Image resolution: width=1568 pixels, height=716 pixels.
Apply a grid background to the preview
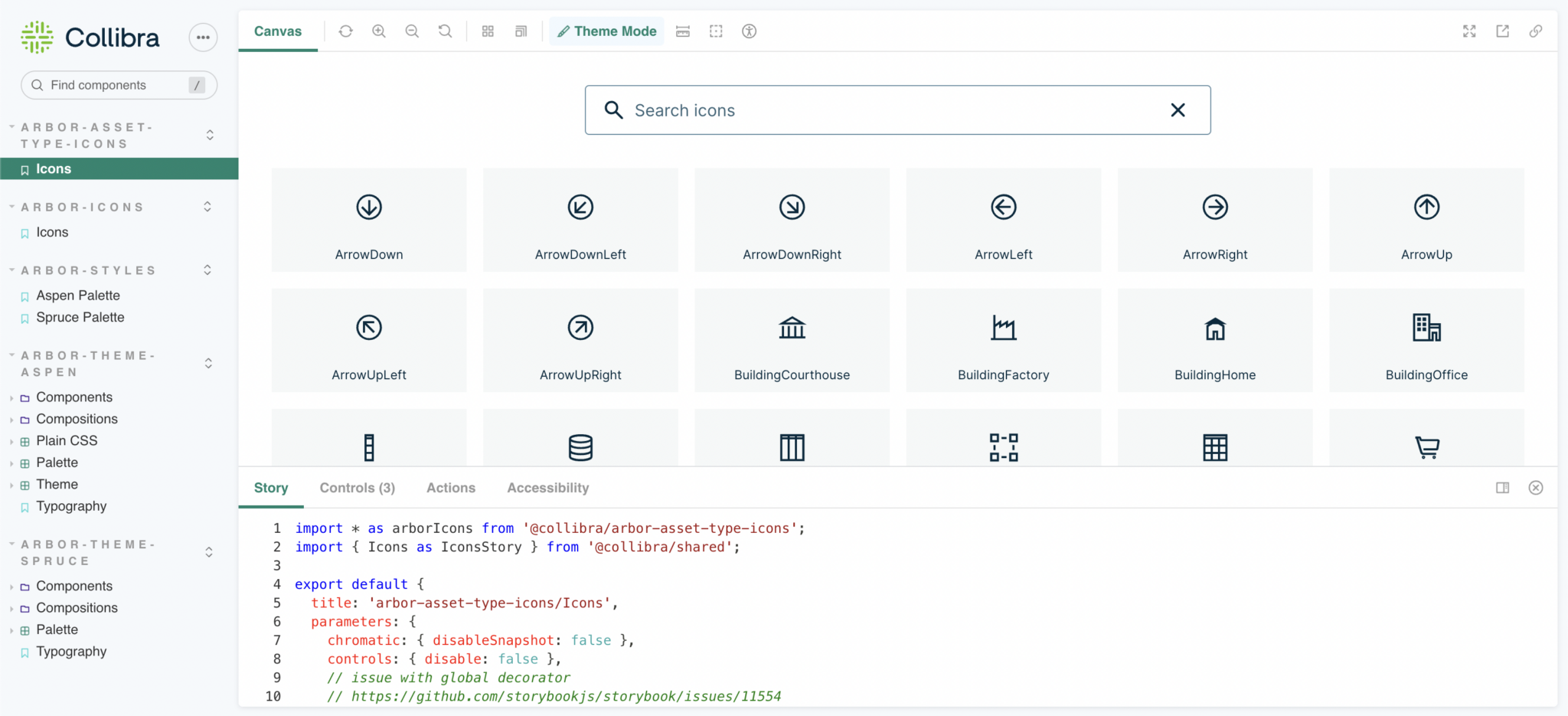[488, 31]
